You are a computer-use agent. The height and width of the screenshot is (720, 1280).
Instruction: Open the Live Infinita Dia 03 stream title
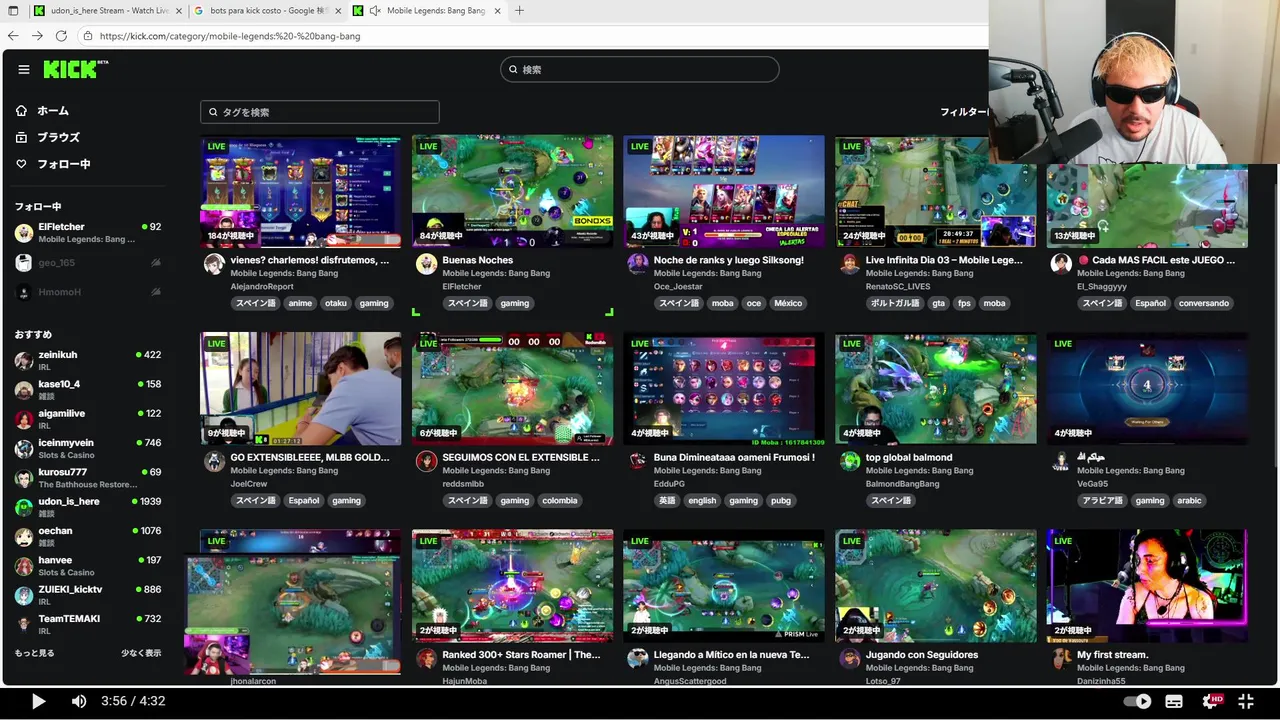944,260
